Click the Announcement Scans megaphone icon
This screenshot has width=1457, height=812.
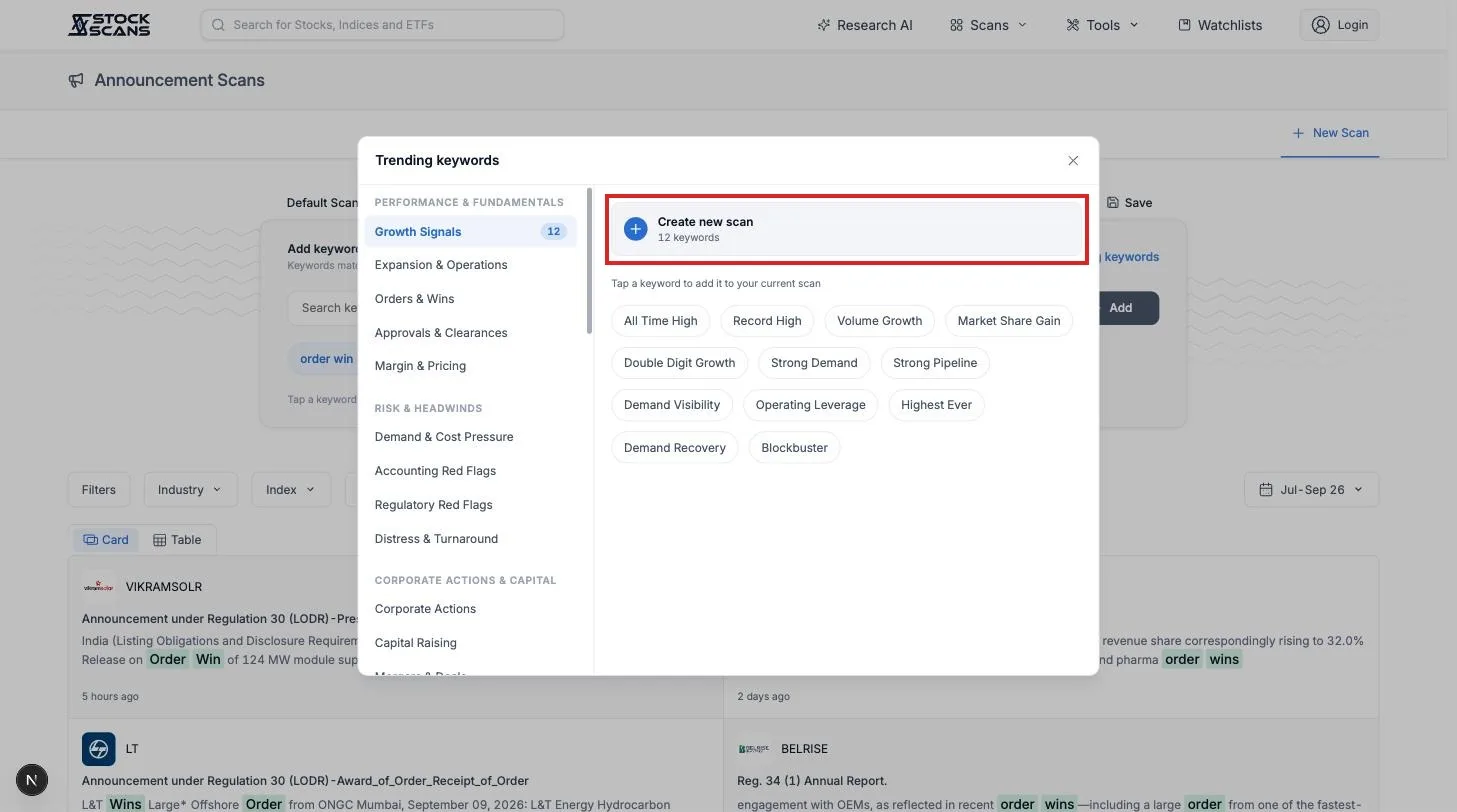pyautogui.click(x=76, y=80)
